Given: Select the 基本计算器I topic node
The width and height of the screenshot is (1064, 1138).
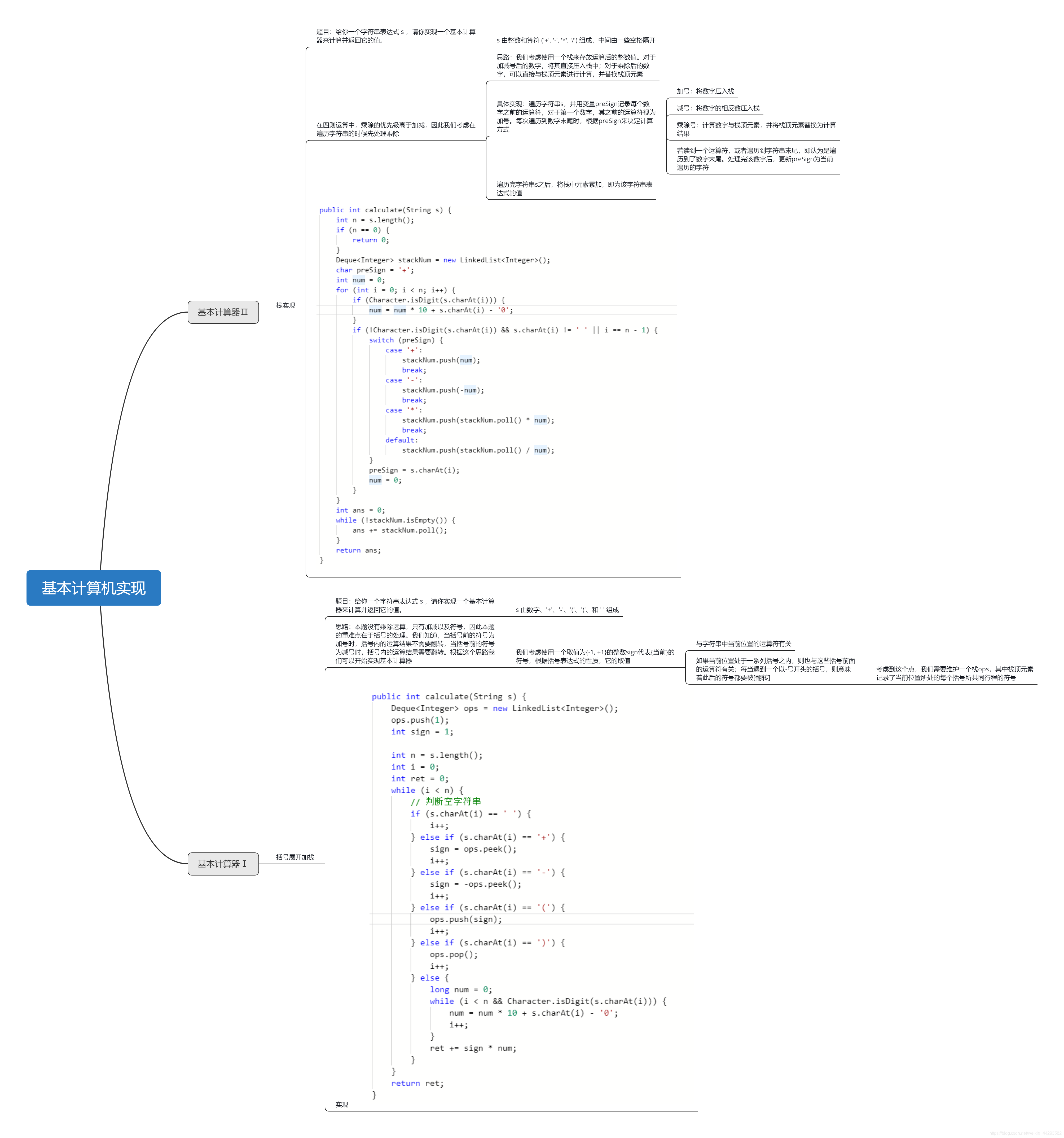Looking at the screenshot, I should tap(223, 864).
